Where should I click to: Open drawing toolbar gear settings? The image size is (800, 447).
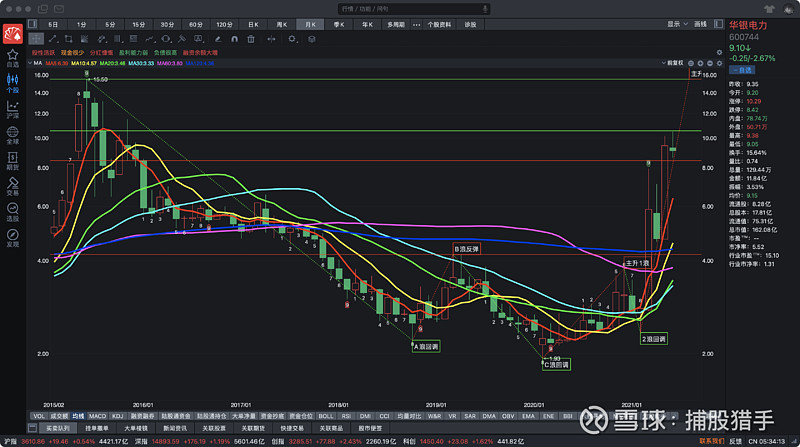[x=292, y=39]
